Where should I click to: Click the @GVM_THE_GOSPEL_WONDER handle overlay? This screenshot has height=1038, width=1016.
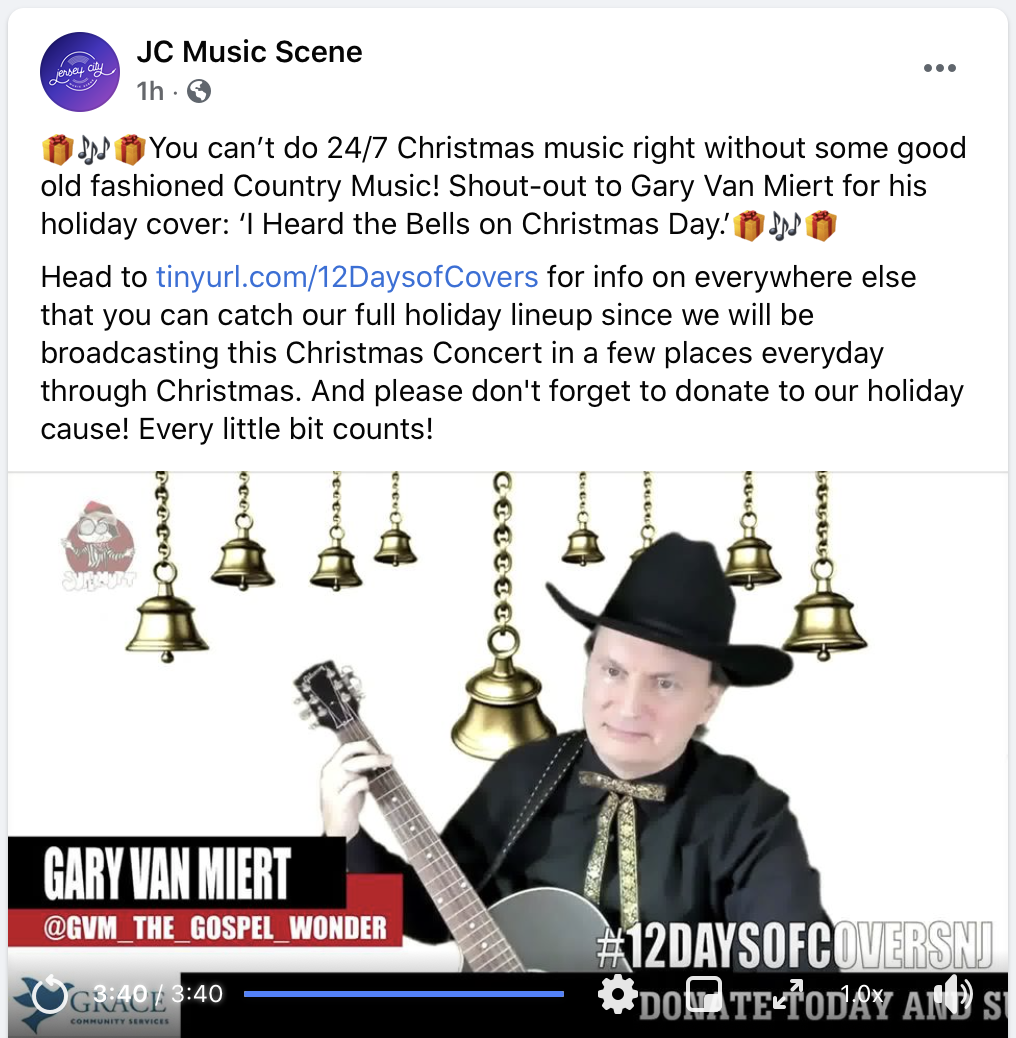215,928
